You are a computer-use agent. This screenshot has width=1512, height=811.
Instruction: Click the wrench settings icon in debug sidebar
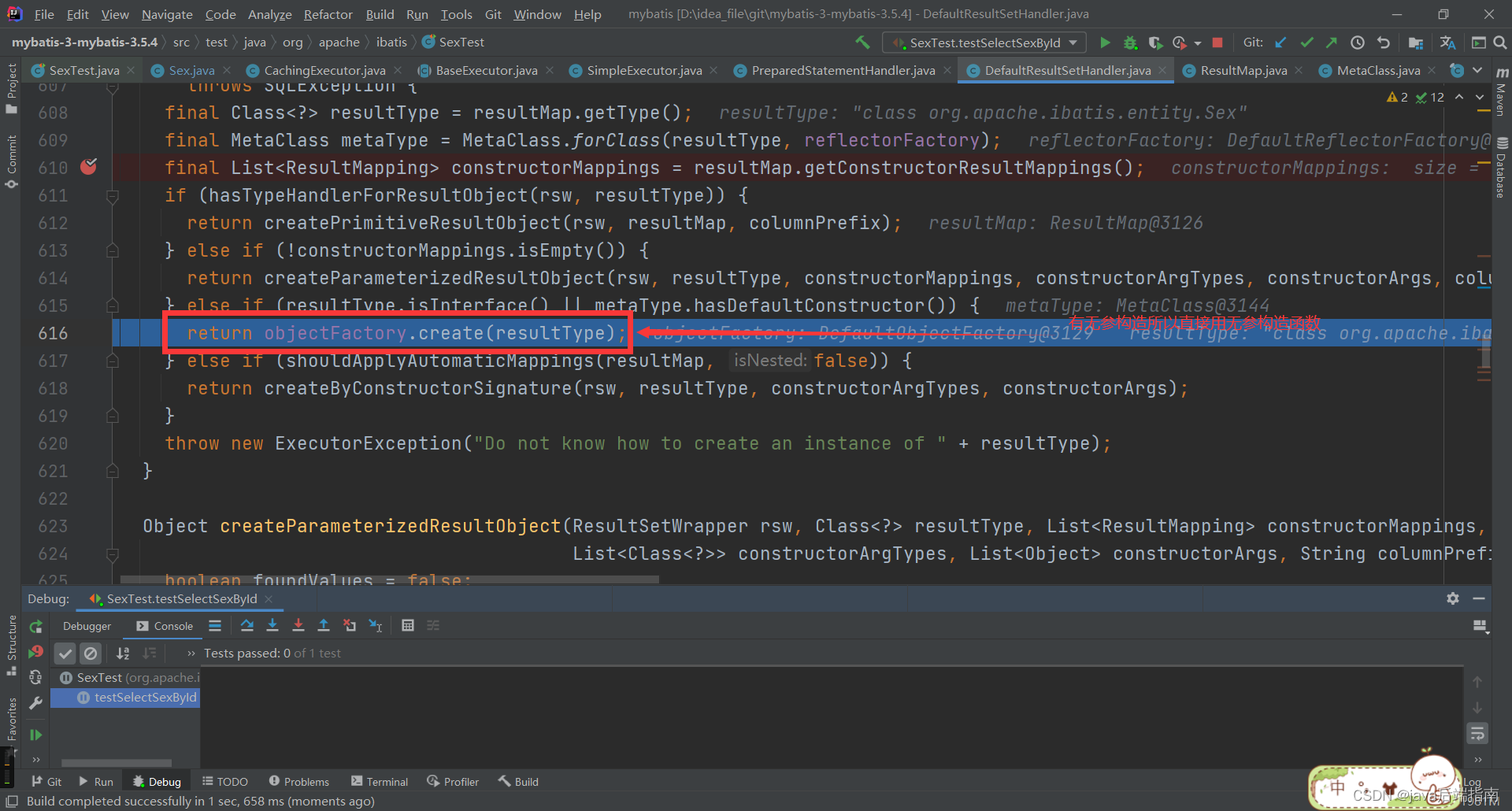click(x=36, y=703)
